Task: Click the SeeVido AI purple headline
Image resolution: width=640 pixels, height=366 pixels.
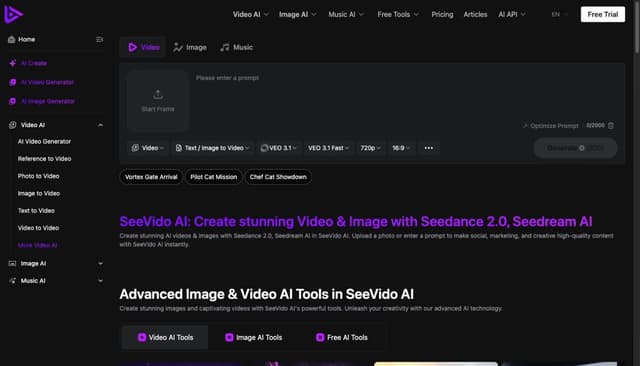Action: pos(356,222)
